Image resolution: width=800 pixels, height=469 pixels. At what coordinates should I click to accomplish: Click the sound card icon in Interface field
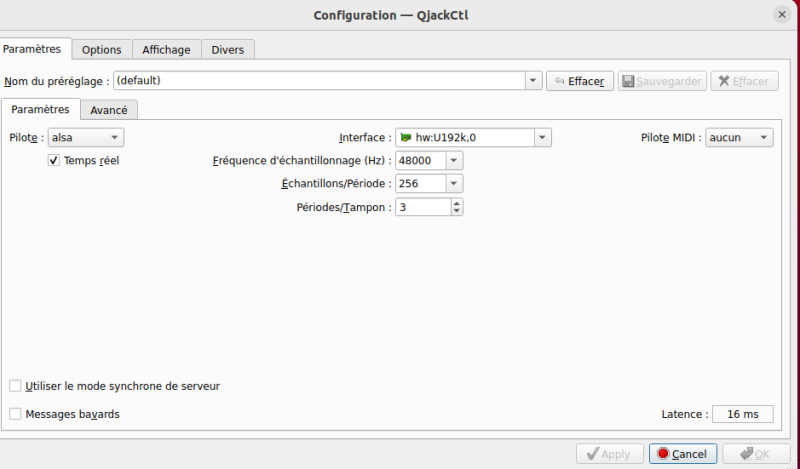point(406,137)
